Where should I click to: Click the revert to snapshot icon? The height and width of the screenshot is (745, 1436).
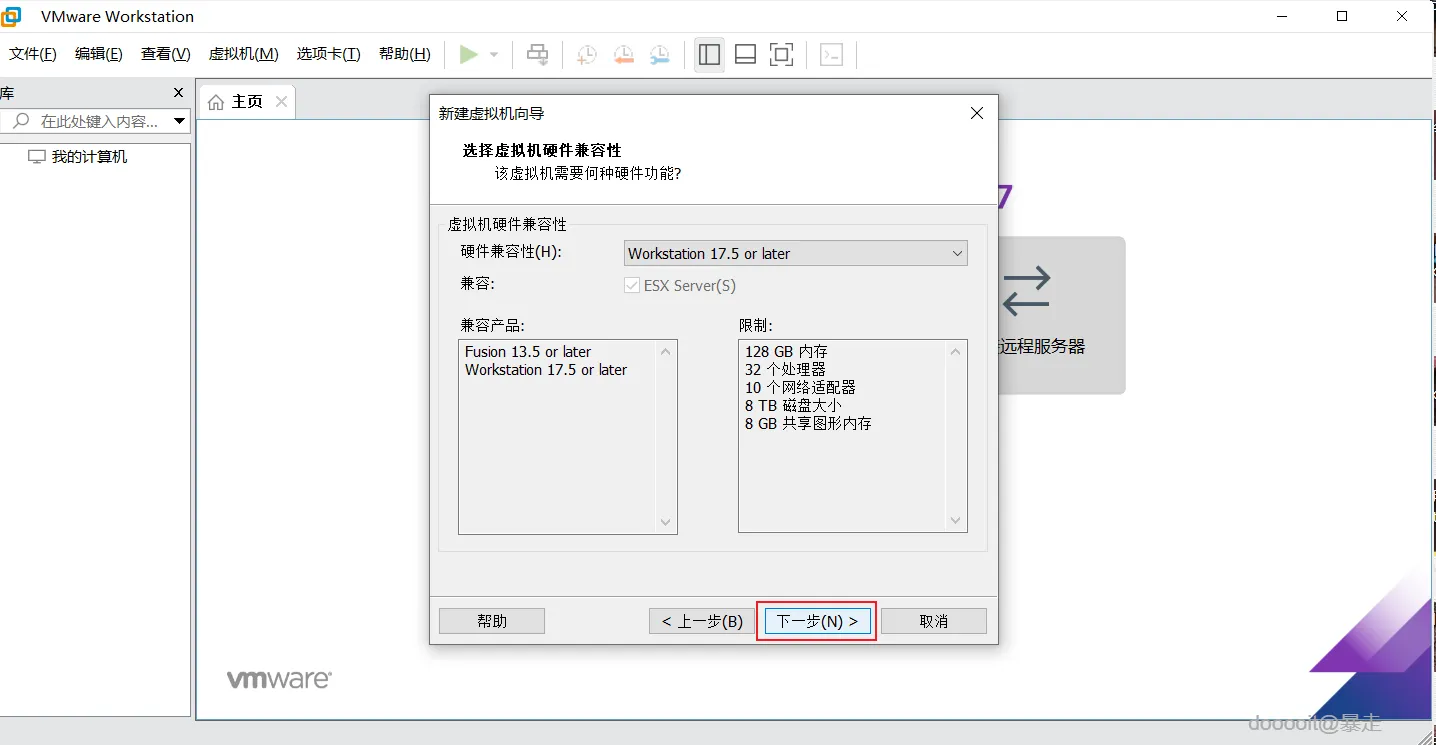tap(623, 54)
